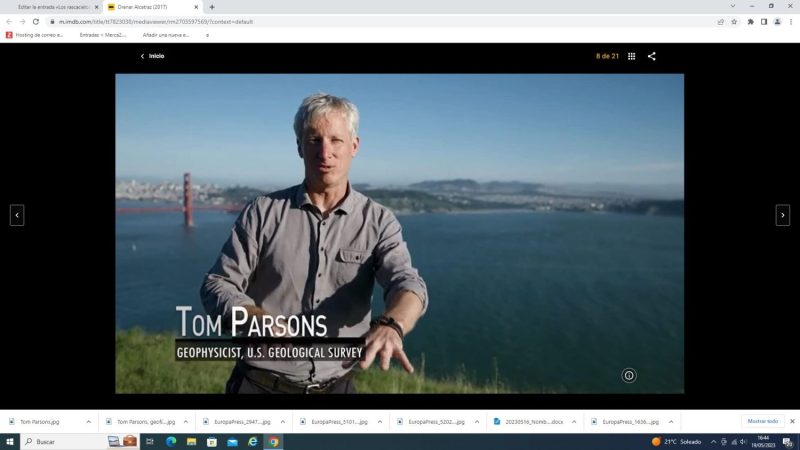Expand options for EuropaPress_2947 download

(x=281, y=421)
